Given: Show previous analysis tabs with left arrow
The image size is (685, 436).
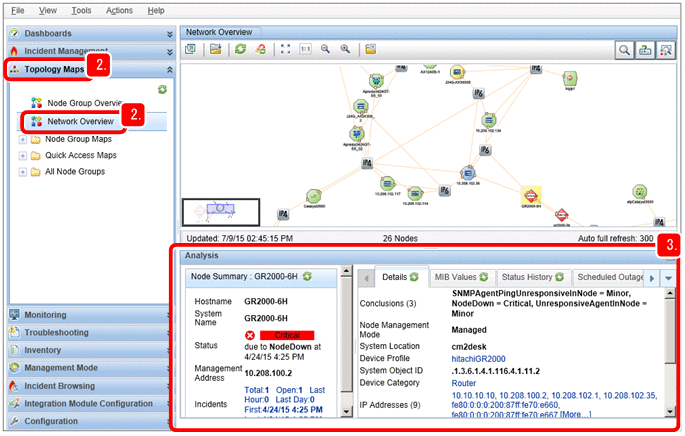Looking at the screenshot, I should (x=367, y=278).
